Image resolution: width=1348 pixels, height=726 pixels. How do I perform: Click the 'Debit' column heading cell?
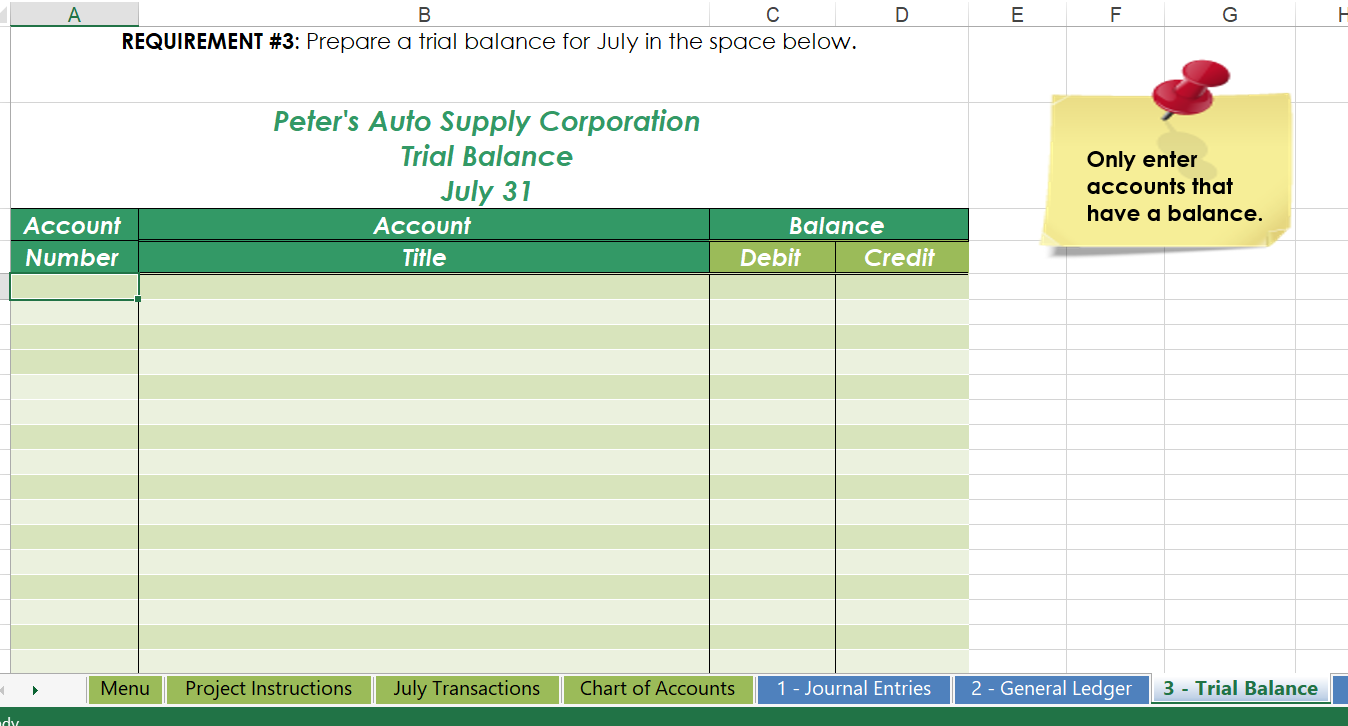coord(772,257)
